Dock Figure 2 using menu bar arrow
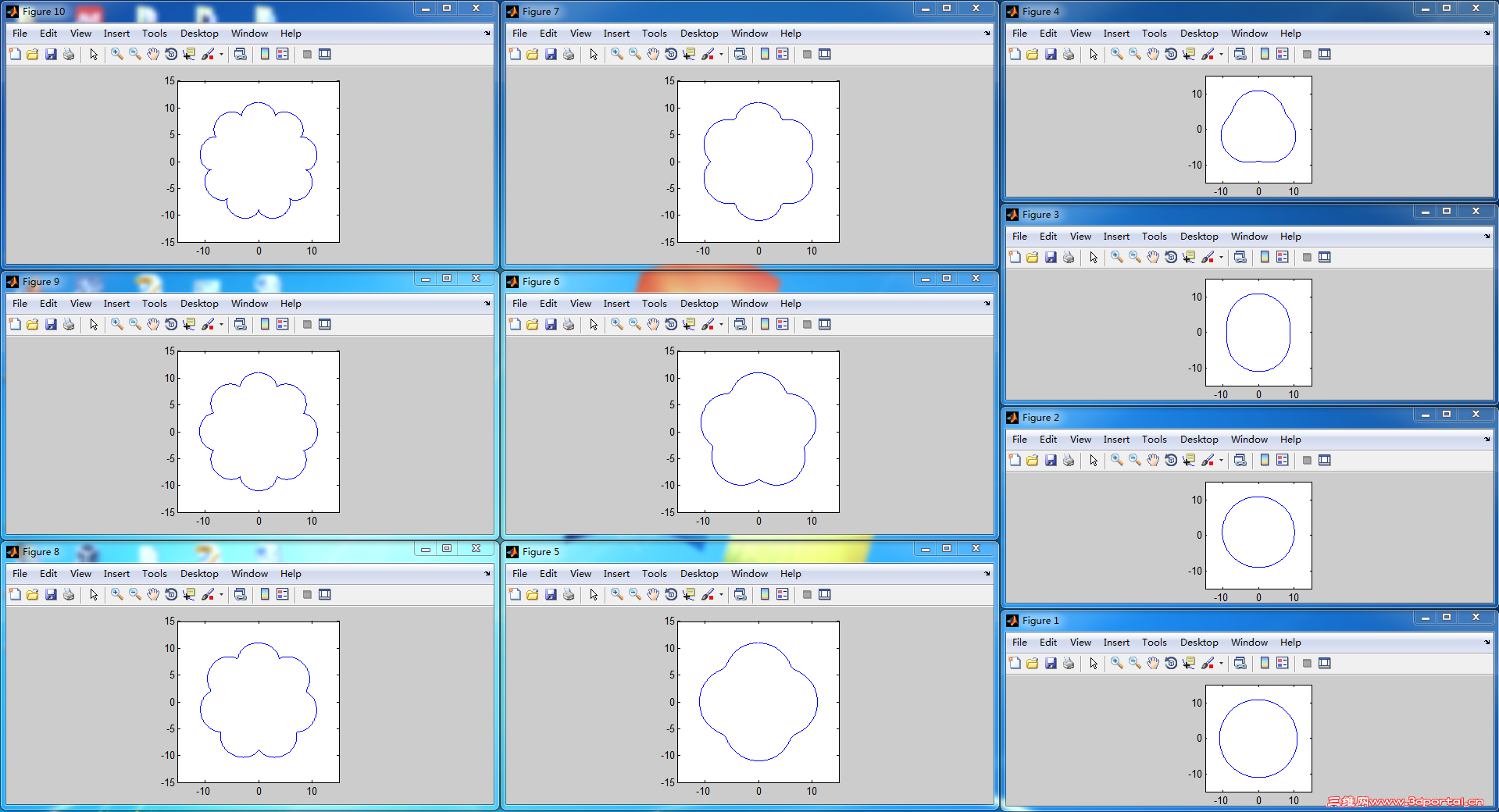The width and height of the screenshot is (1499, 812). click(x=1487, y=439)
